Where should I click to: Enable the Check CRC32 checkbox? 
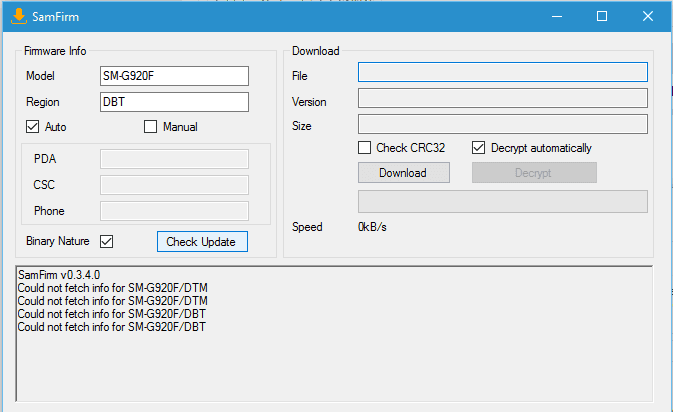pos(364,148)
